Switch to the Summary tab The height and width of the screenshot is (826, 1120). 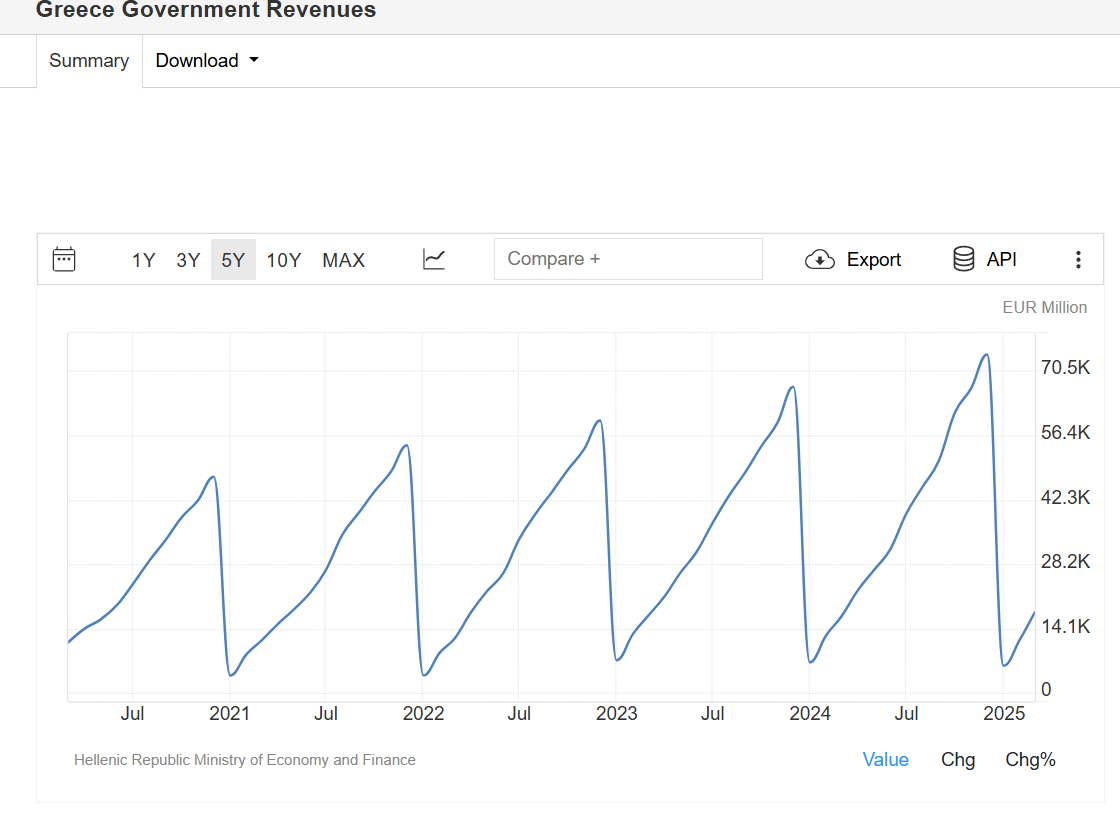pyautogui.click(x=89, y=61)
